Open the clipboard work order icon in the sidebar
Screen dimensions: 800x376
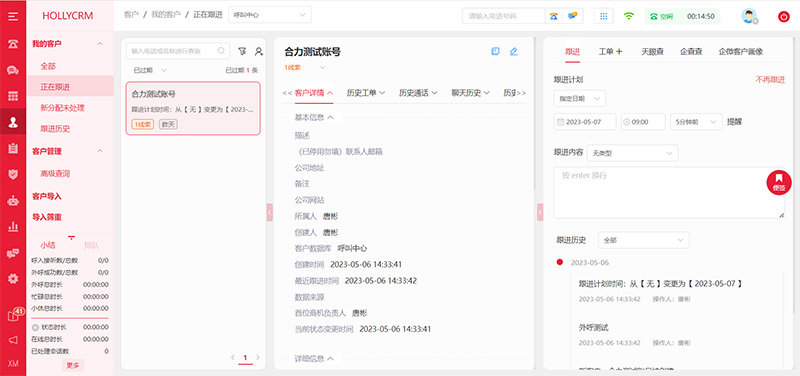(x=13, y=148)
